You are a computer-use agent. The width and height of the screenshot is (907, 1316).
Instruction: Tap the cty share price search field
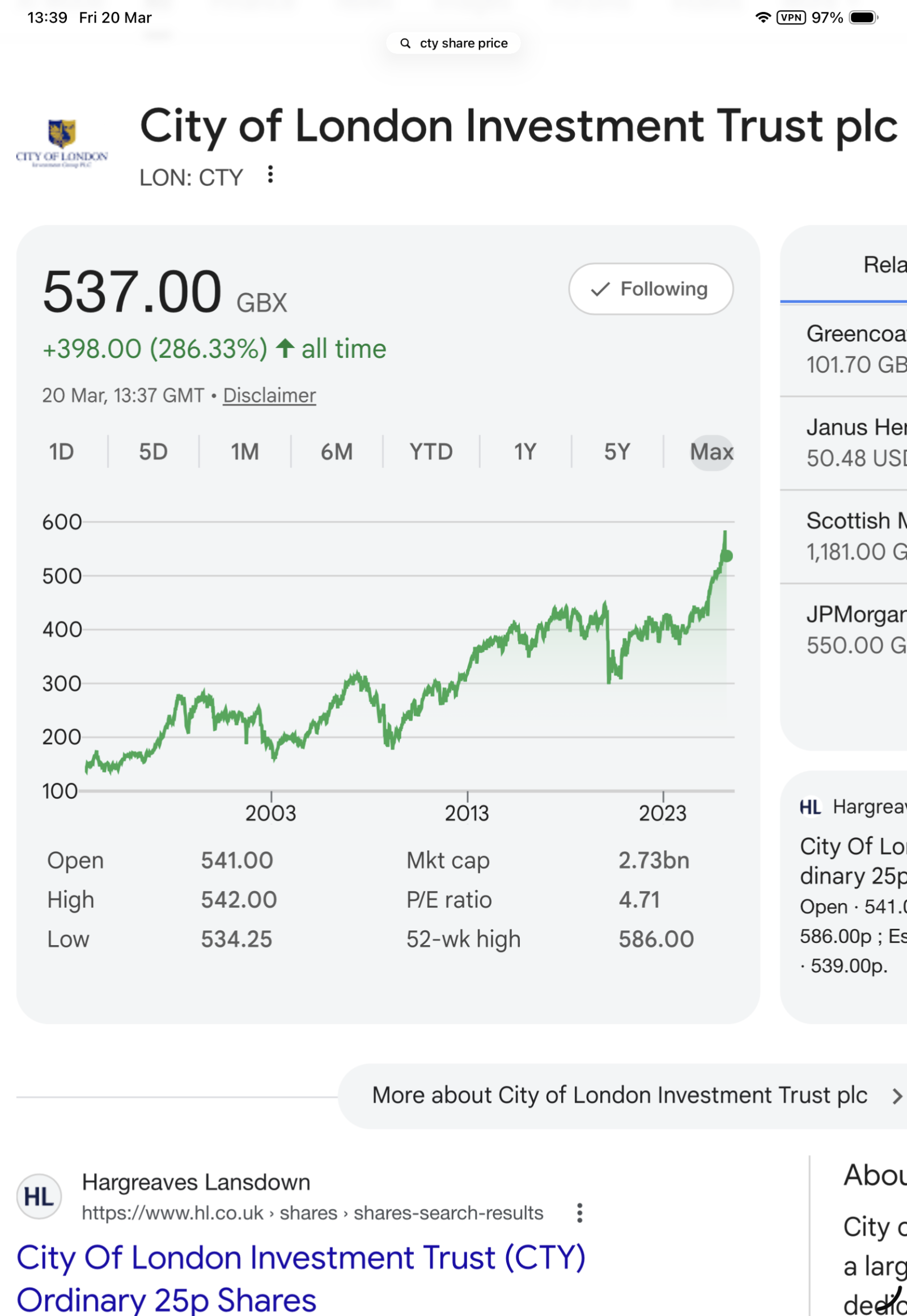click(463, 43)
